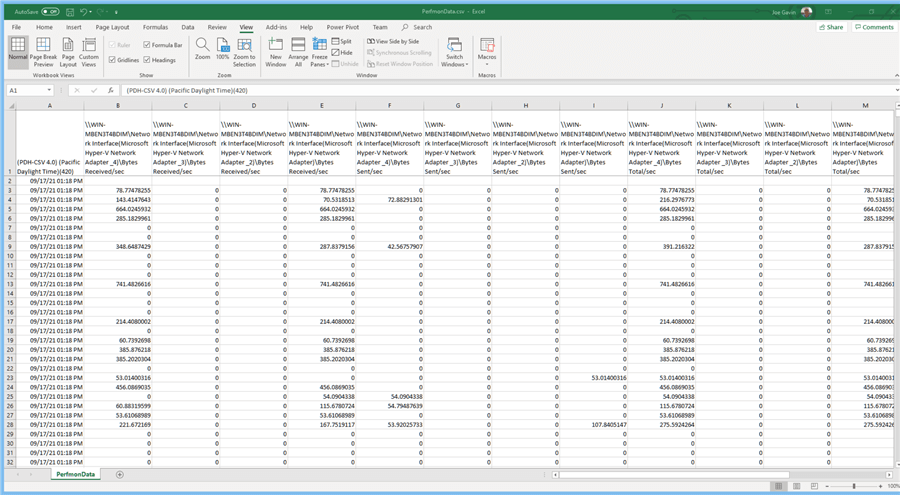
Task: Switch to the Power Pivot tab
Action: pyautogui.click(x=342, y=27)
